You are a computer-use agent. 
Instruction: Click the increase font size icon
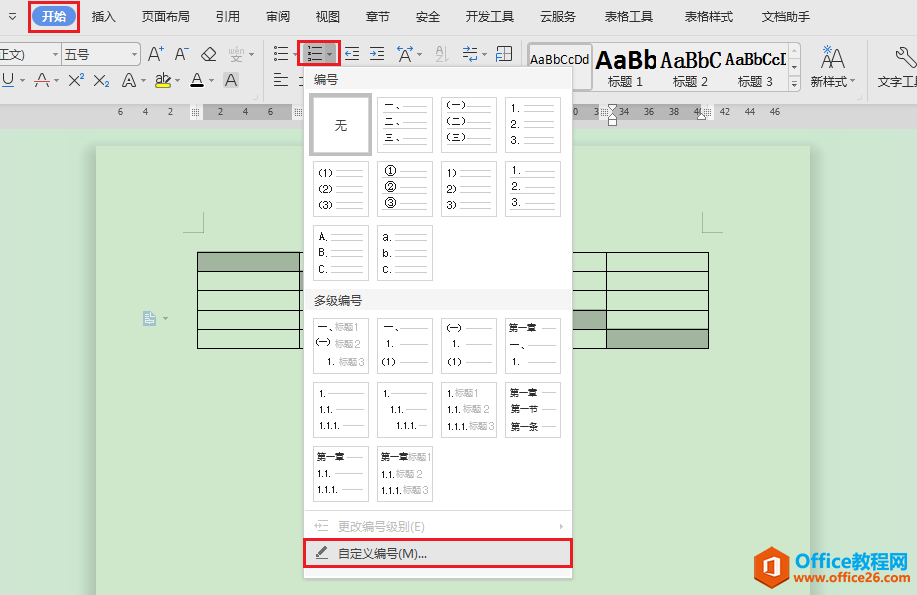(x=156, y=54)
